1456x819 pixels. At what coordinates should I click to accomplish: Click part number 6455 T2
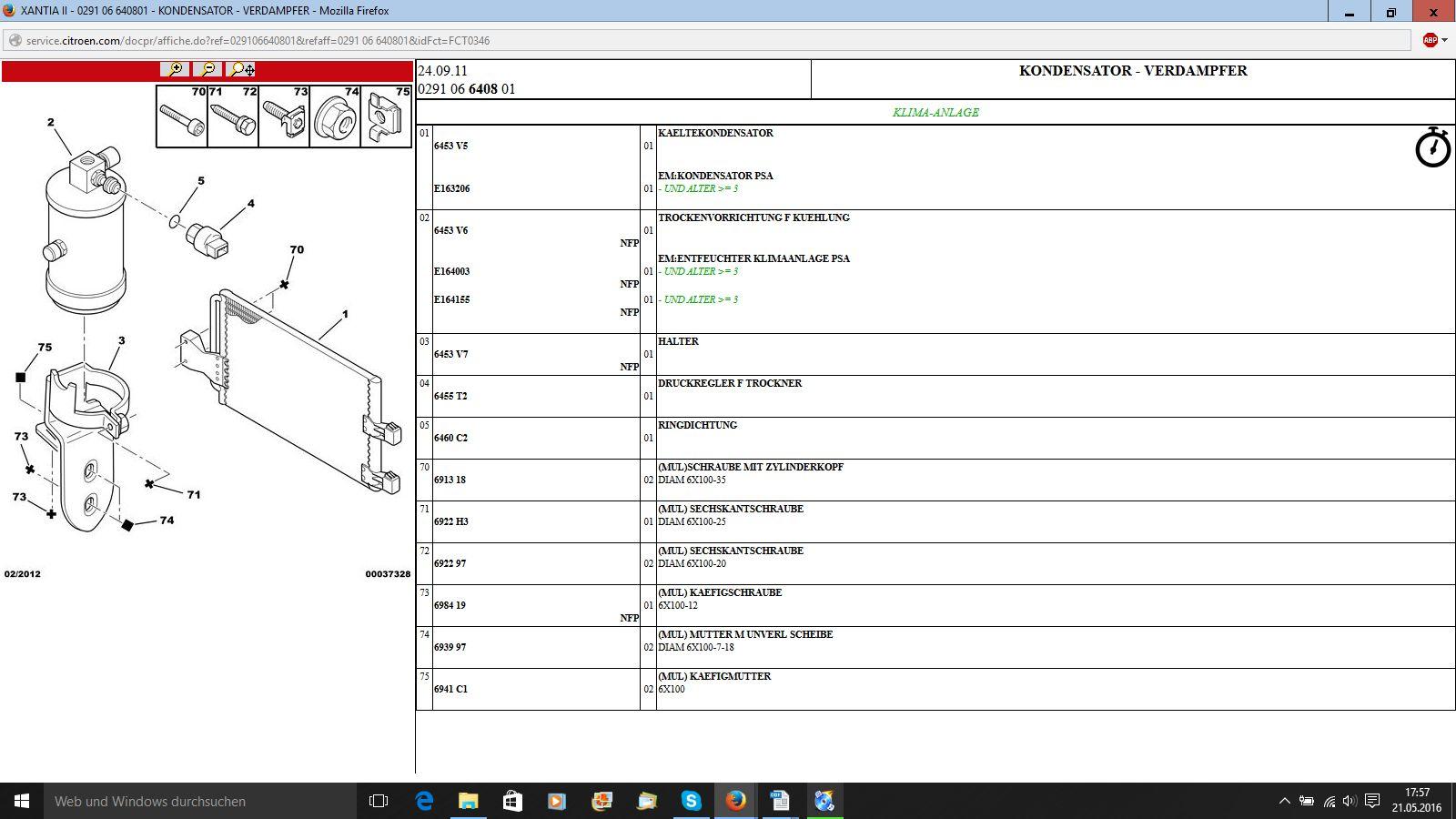click(x=450, y=396)
